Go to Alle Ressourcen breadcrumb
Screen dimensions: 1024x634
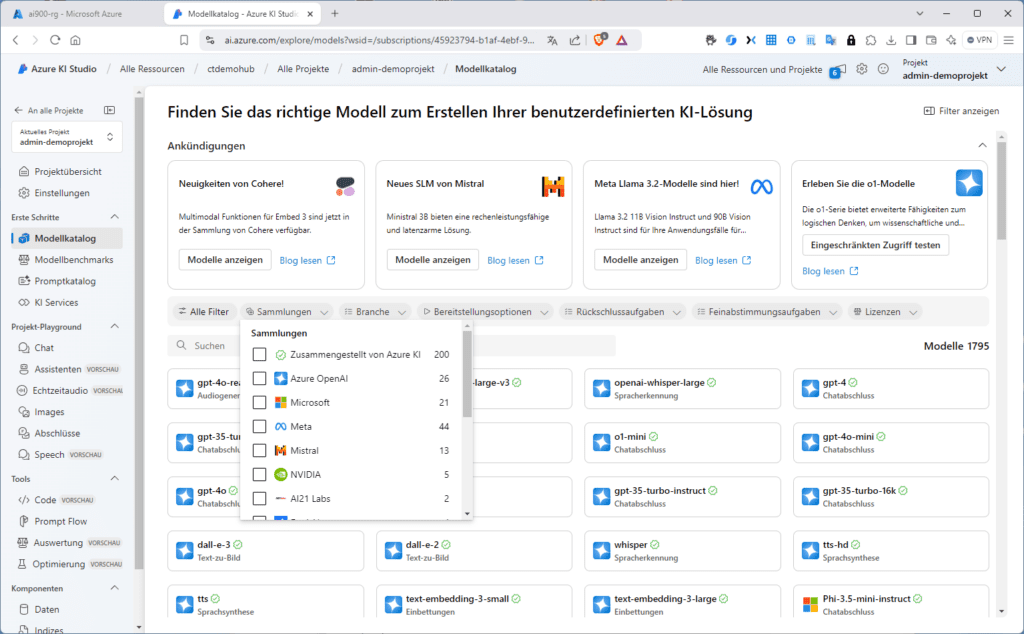[152, 69]
